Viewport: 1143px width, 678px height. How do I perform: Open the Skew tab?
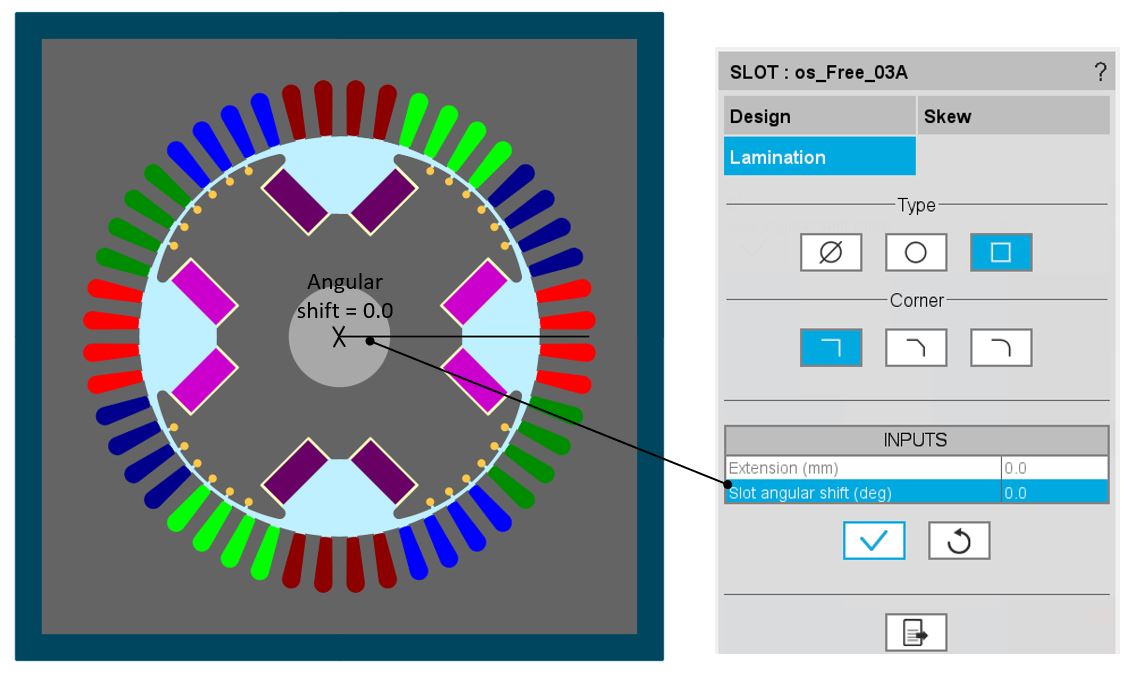point(1013,116)
